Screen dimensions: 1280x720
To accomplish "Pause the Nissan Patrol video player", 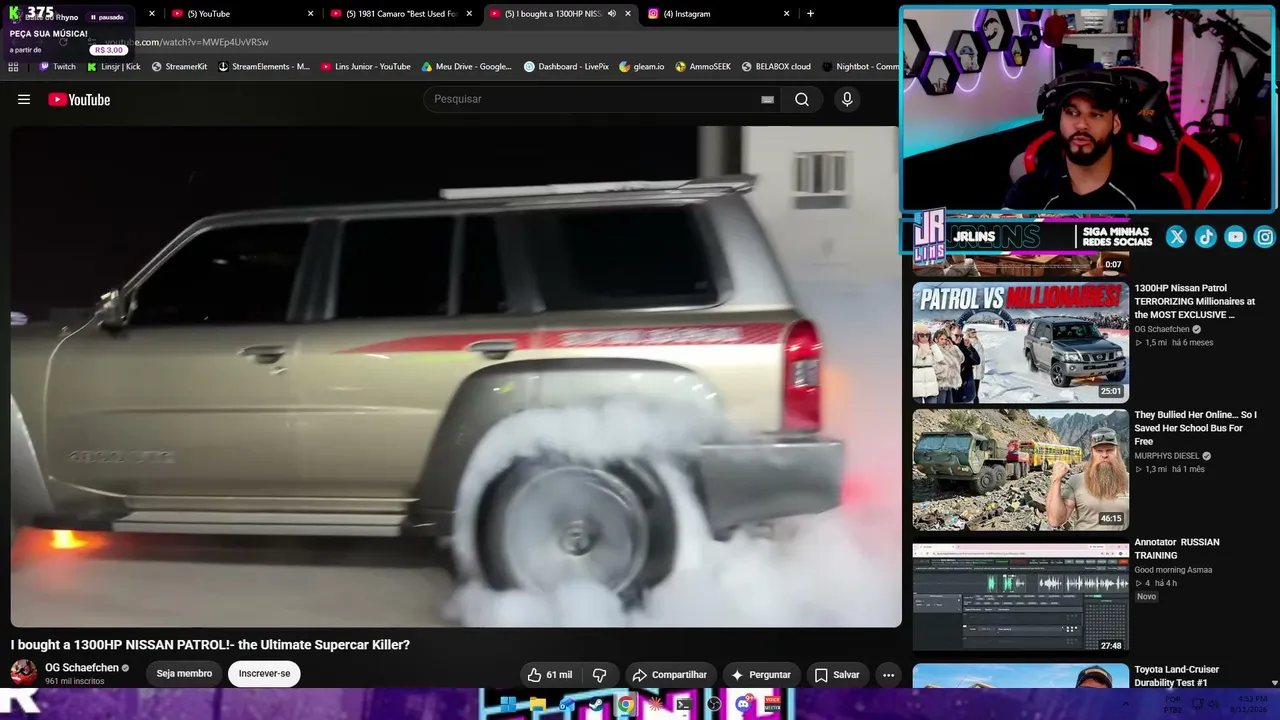I will (456, 376).
